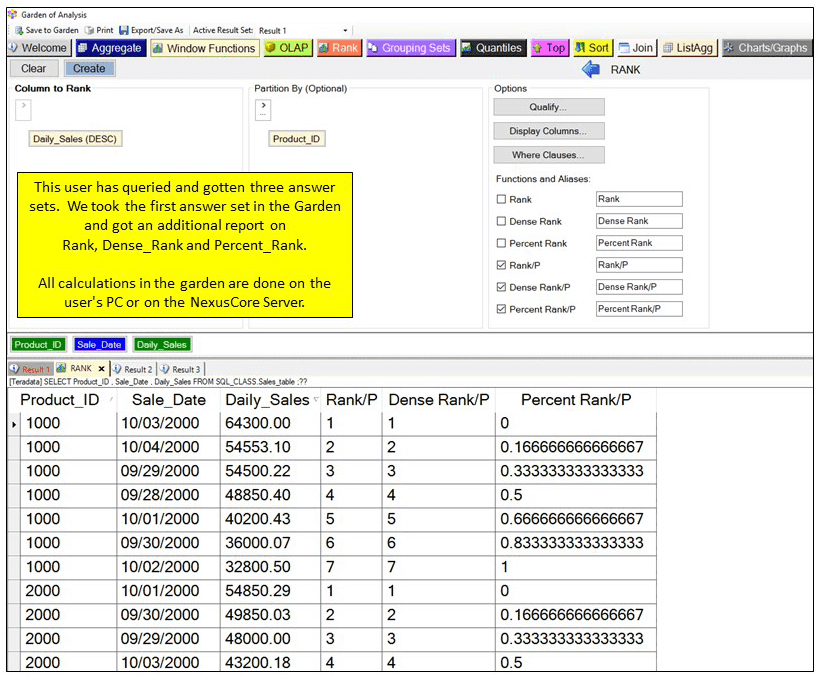Select the Charts/Graphs tab
822x679 pixels.
pos(766,48)
